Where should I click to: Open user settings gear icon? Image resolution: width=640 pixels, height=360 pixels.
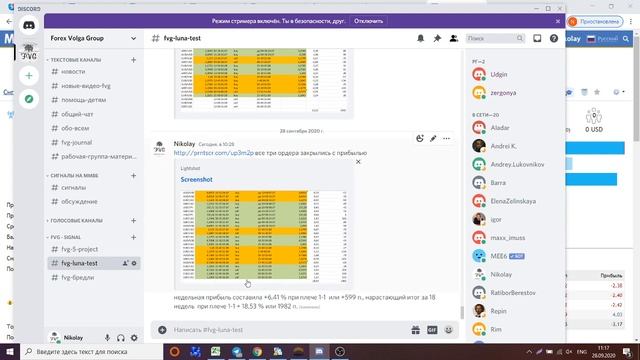point(134,338)
